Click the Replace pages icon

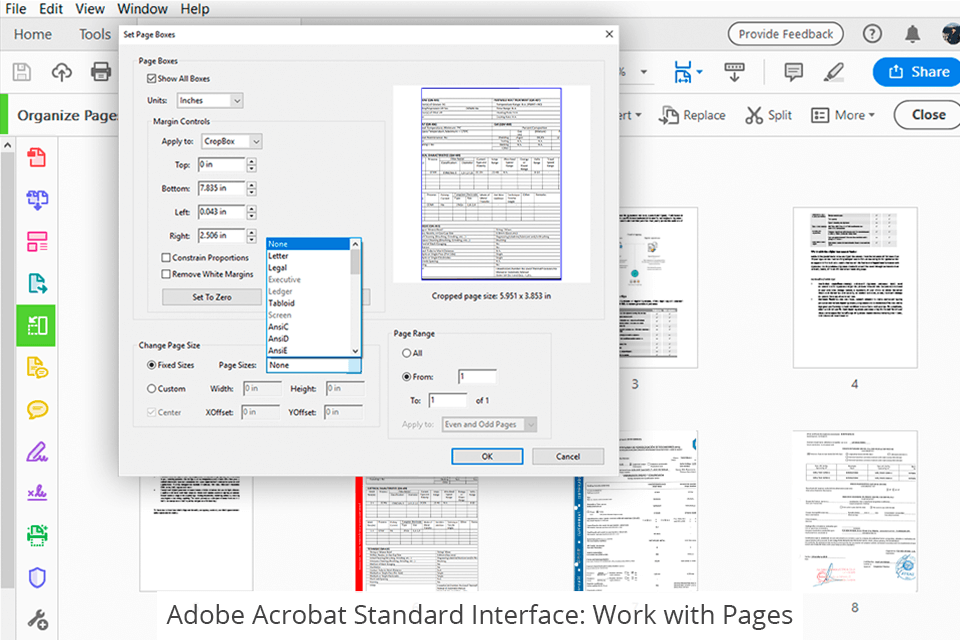tap(669, 115)
